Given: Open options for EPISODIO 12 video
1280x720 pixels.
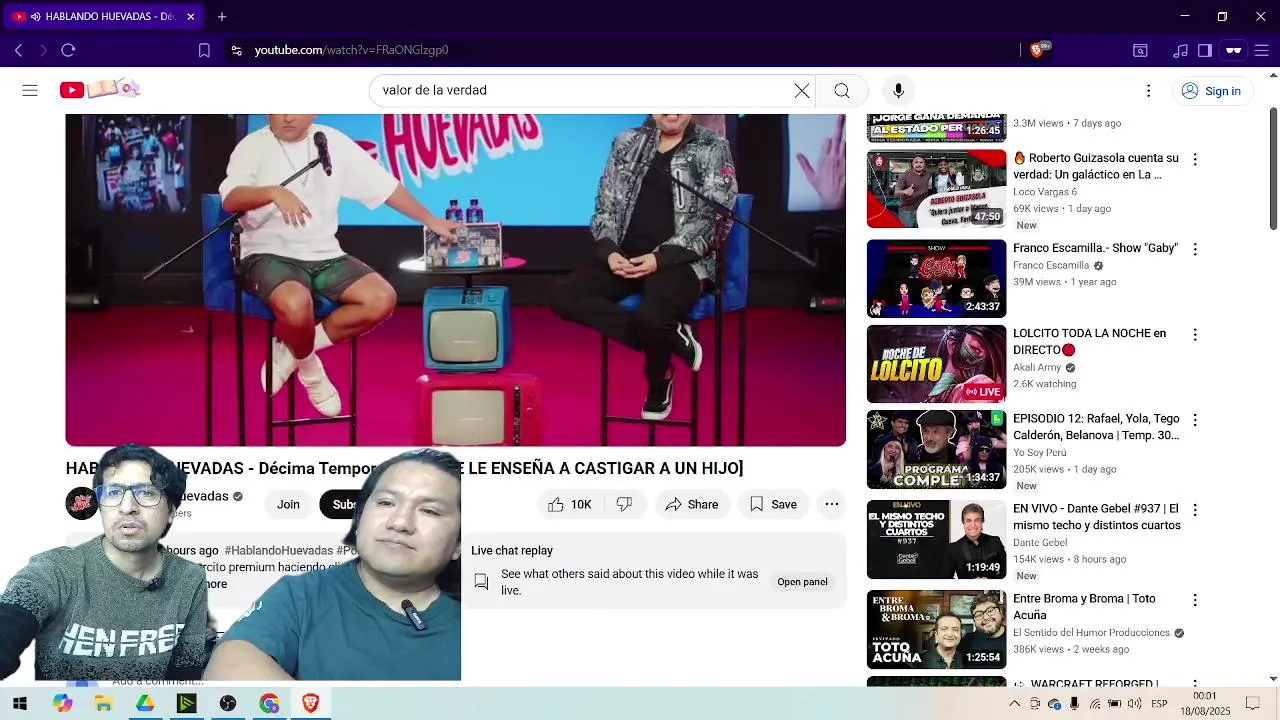Looking at the screenshot, I should (x=1194, y=420).
